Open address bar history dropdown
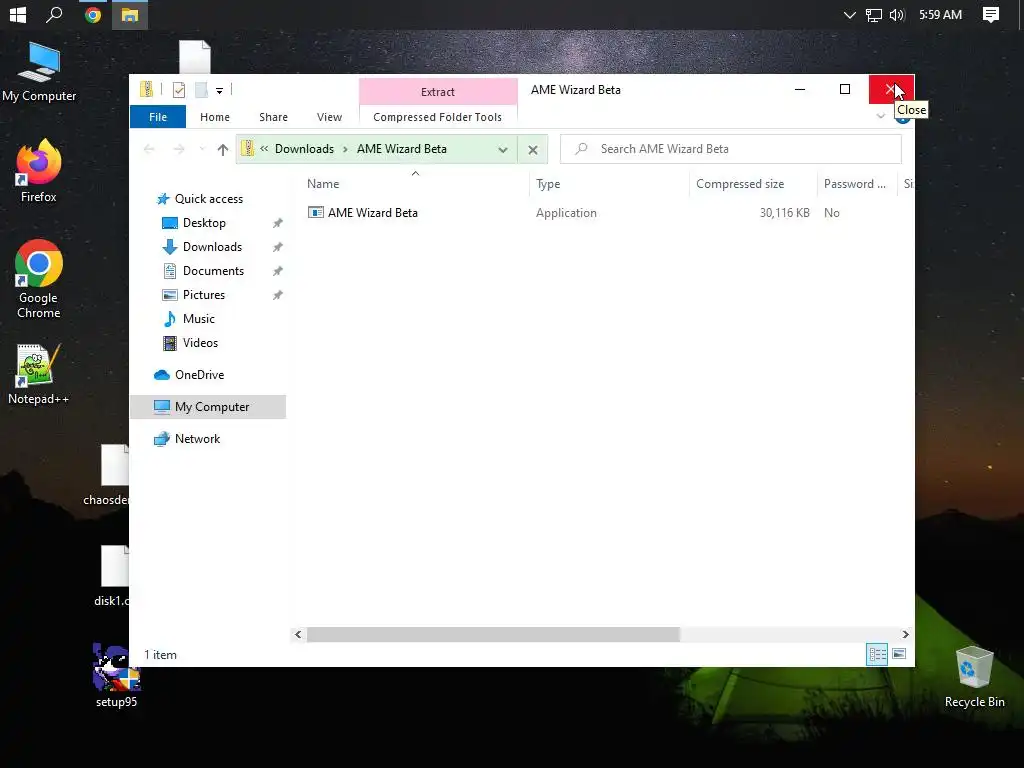 [503, 150]
